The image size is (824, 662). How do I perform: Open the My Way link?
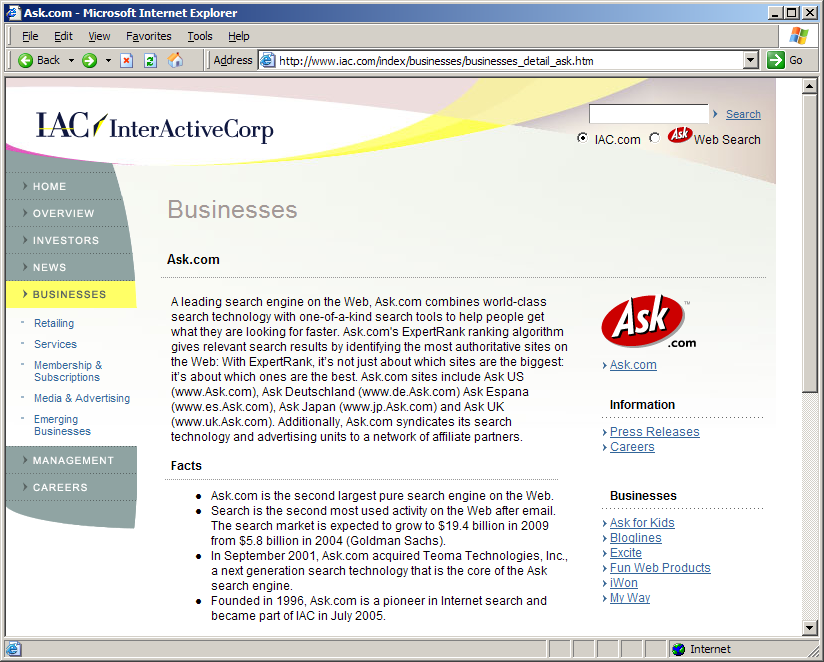click(630, 598)
